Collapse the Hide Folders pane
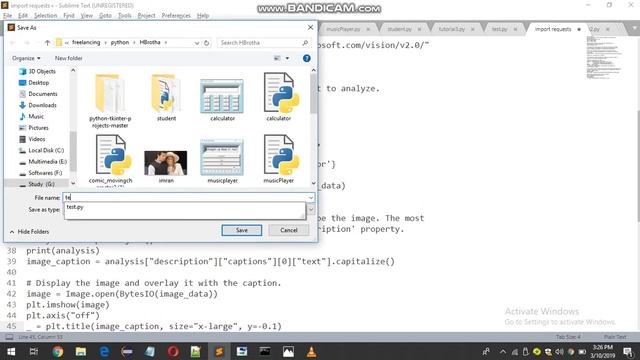This screenshot has height=360, width=640. click(x=29, y=231)
